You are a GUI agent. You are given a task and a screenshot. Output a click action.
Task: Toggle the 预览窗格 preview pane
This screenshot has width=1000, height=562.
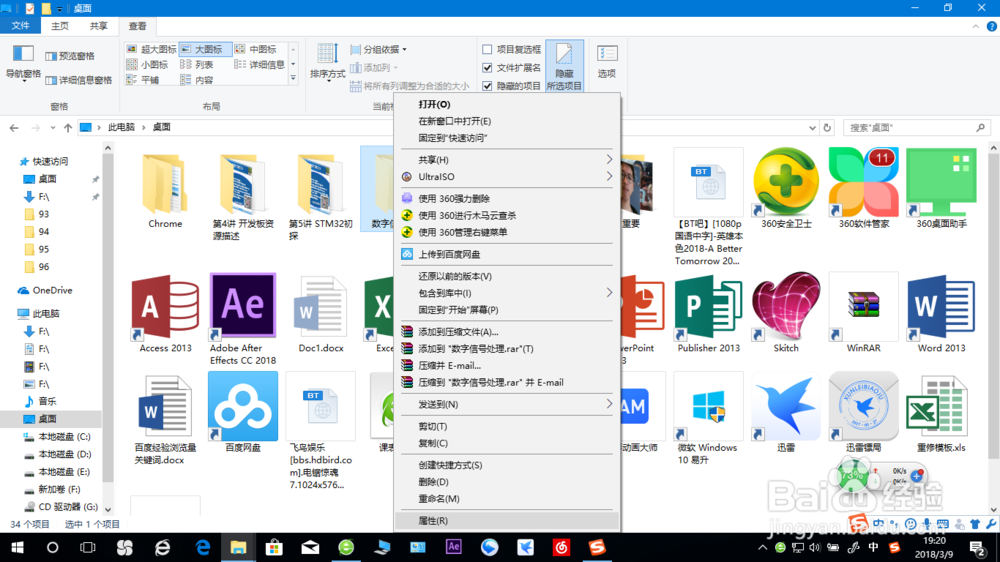click(x=70, y=56)
